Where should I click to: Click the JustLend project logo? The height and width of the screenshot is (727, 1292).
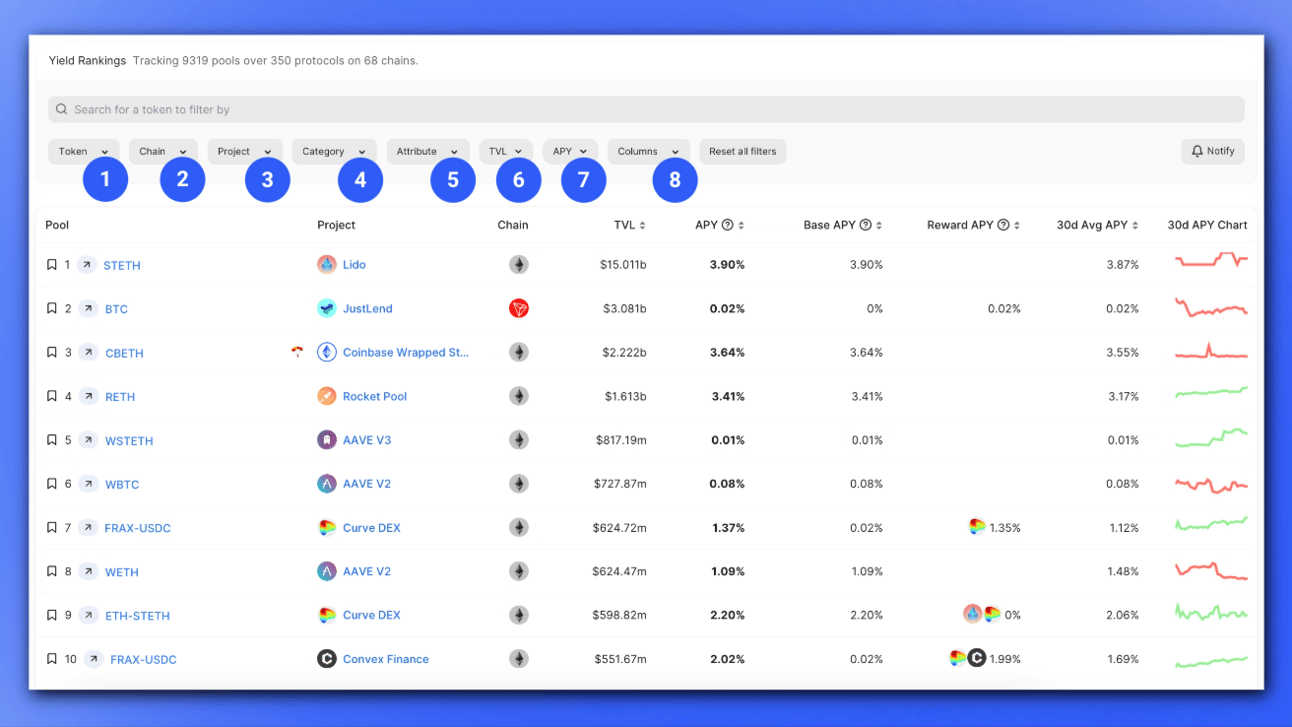326,308
